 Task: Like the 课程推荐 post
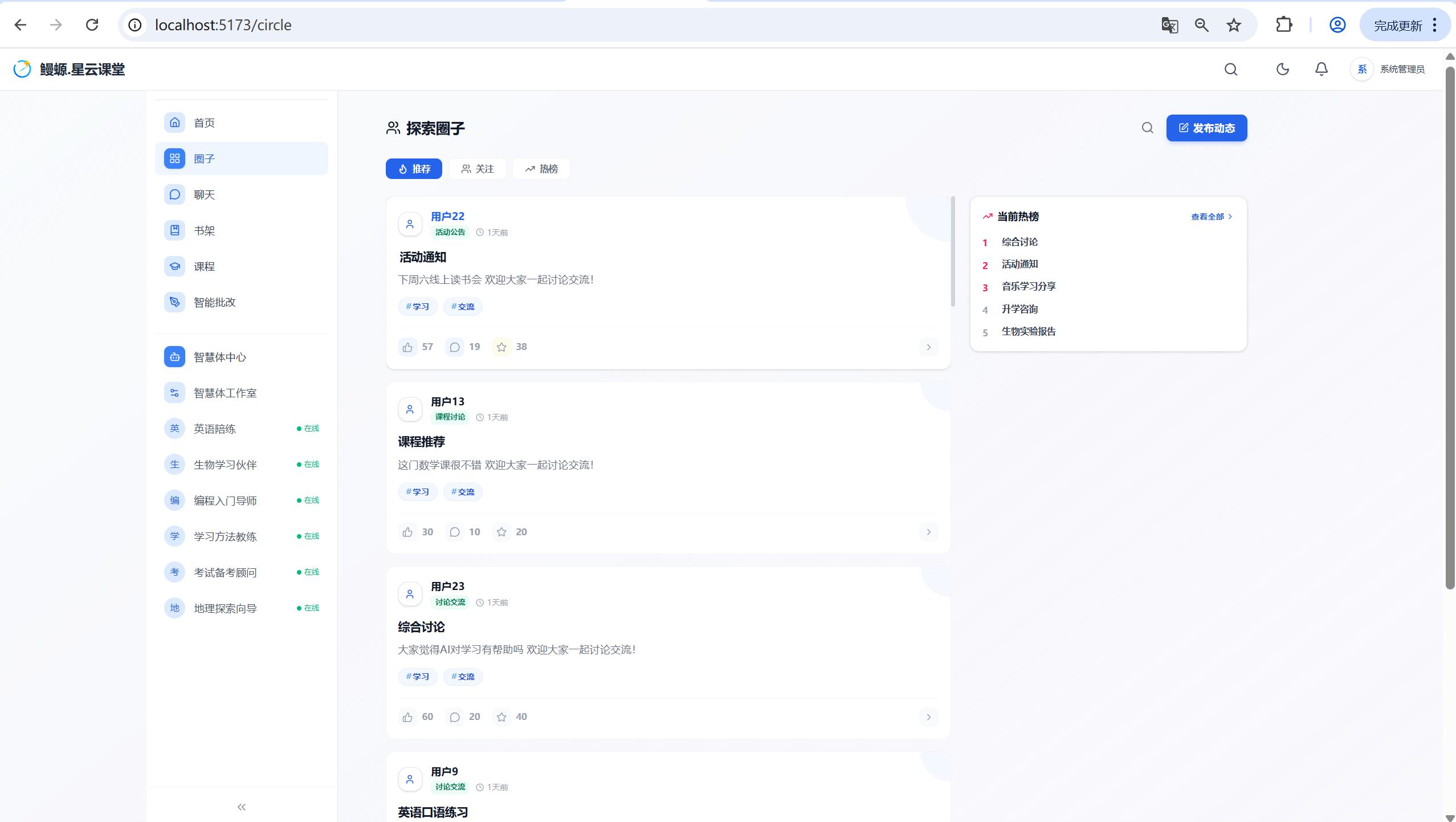(x=407, y=532)
